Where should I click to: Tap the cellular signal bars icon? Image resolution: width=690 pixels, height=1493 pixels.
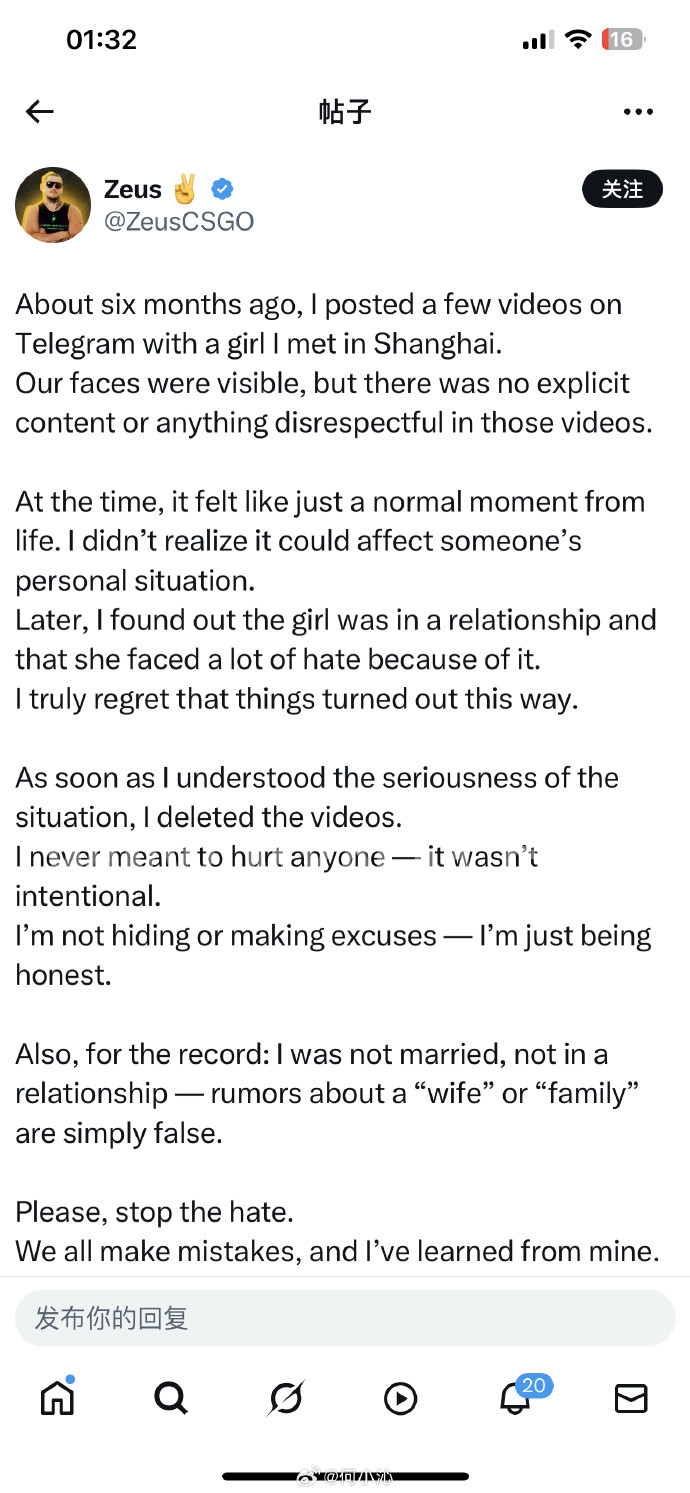coord(536,40)
